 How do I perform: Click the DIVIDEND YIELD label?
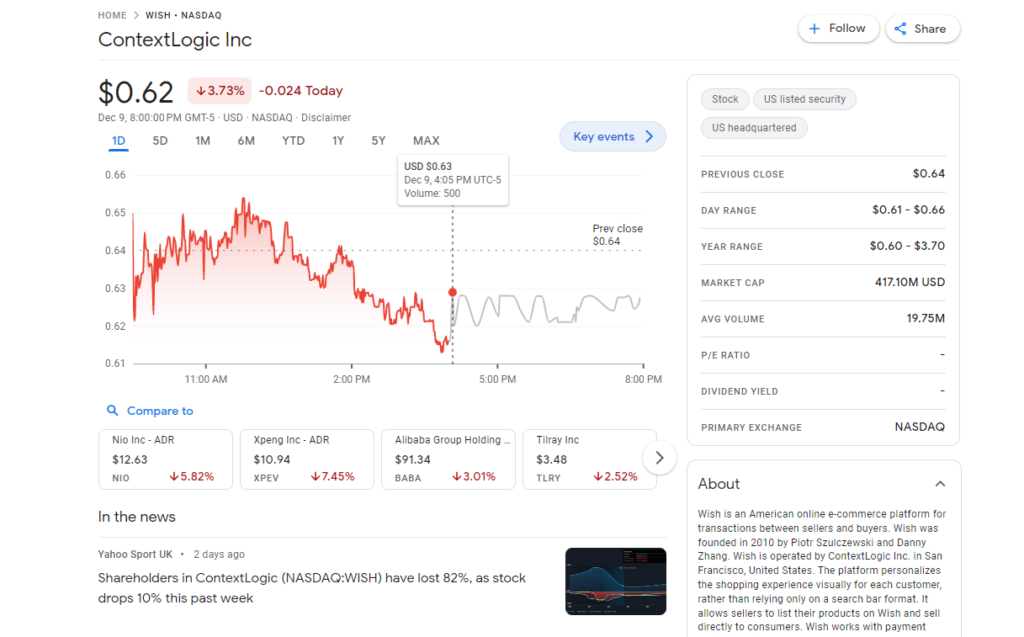point(739,391)
